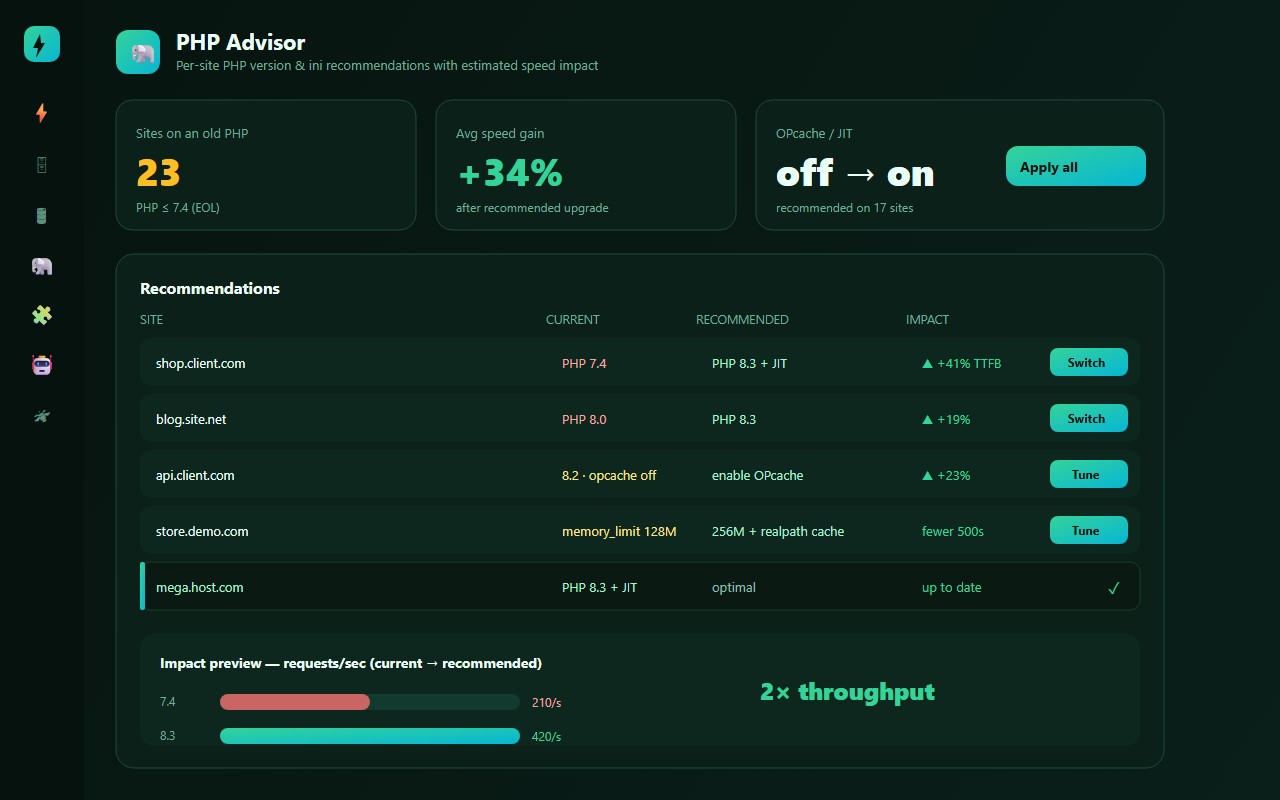Click 'enable OPcache' recommendation
This screenshot has height=800, width=1280.
pyautogui.click(x=758, y=476)
